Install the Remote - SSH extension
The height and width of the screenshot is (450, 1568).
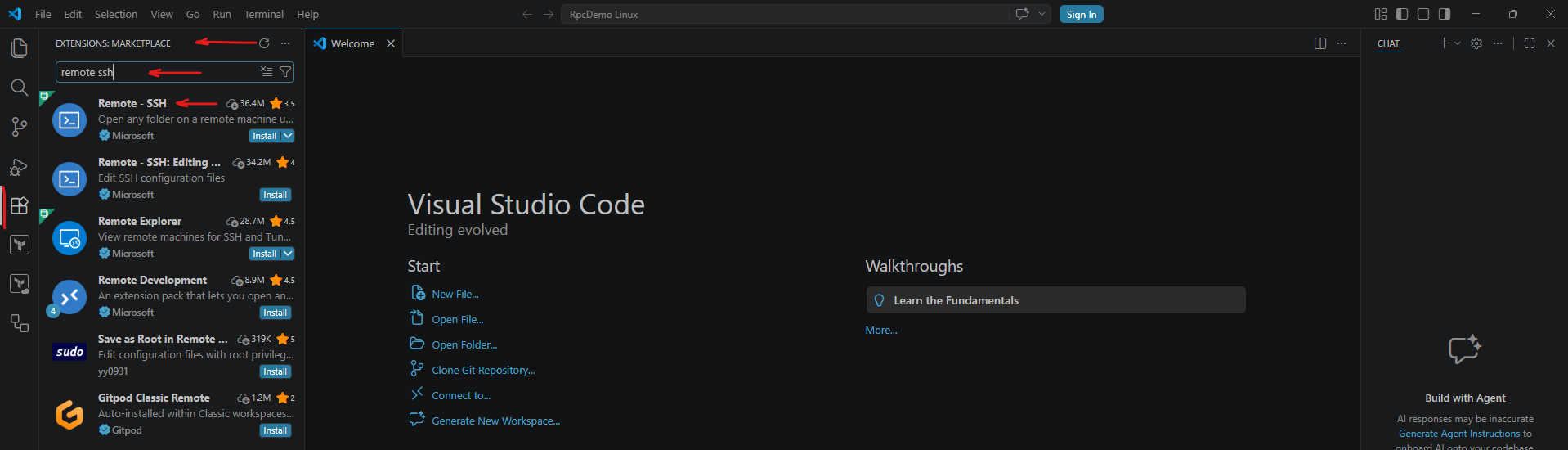(x=264, y=136)
